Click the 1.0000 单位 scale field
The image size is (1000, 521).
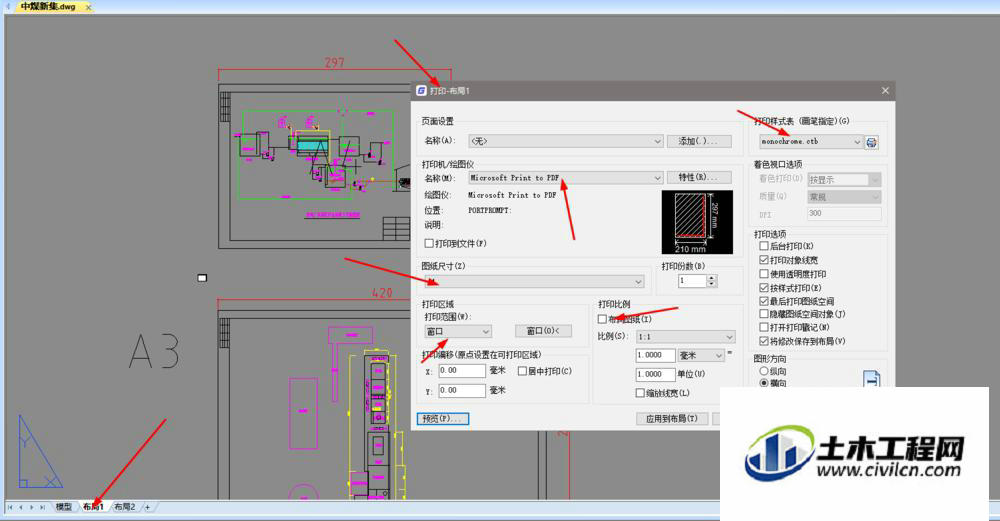pos(655,374)
